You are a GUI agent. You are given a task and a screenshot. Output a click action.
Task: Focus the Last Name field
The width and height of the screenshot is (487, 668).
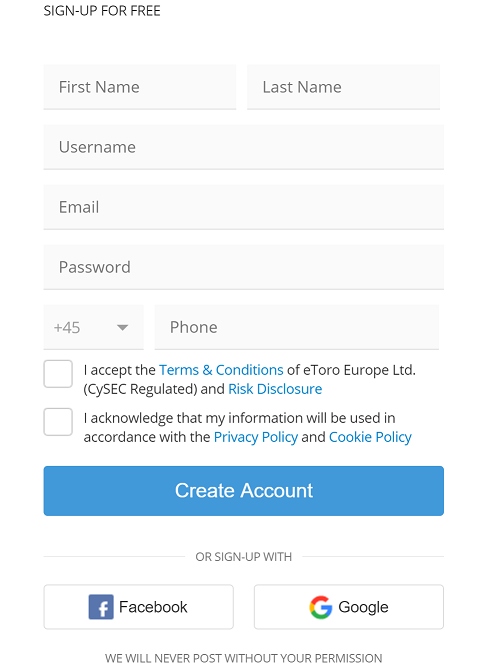point(343,87)
